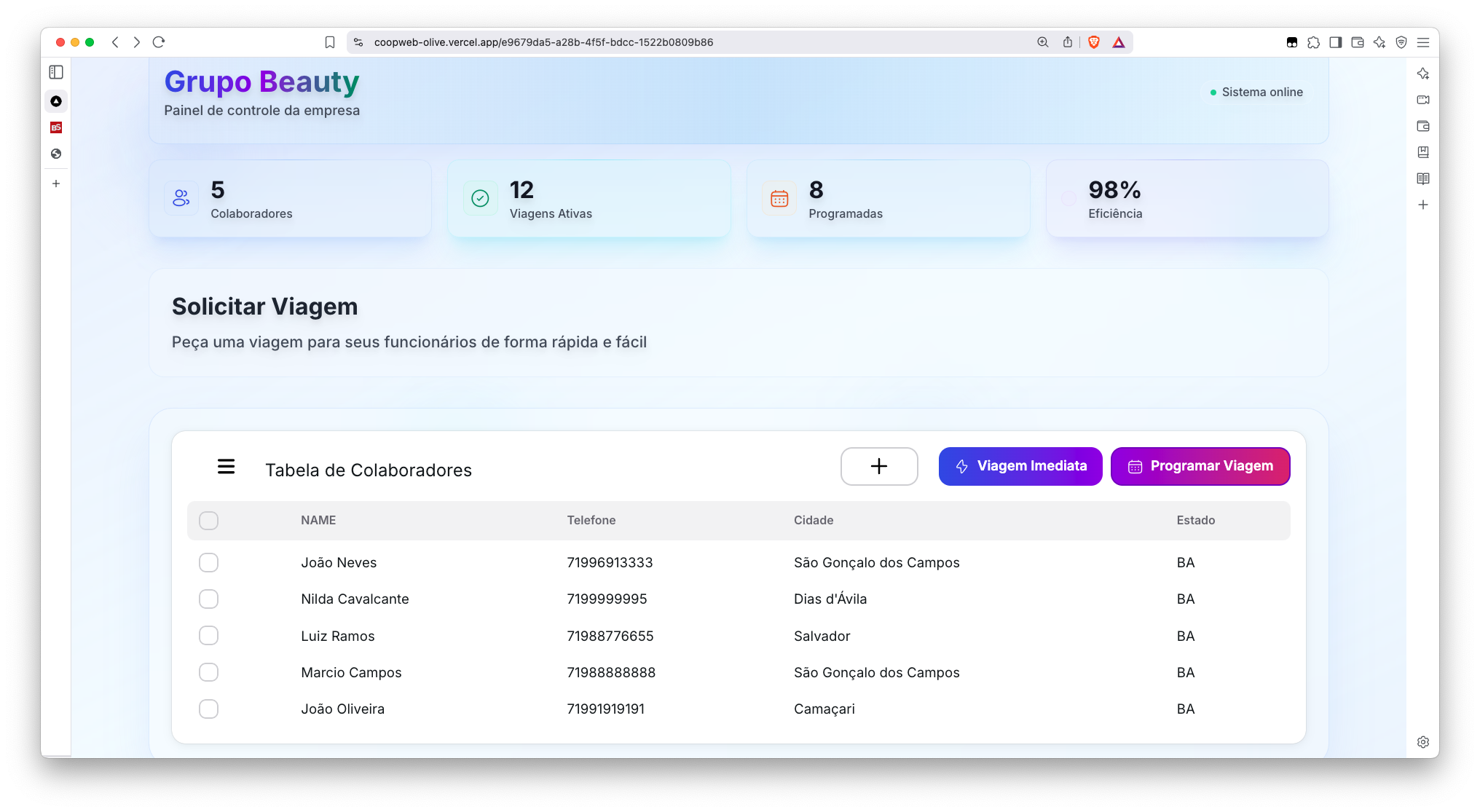Open Brave Shields lion icon

pos(1093,42)
